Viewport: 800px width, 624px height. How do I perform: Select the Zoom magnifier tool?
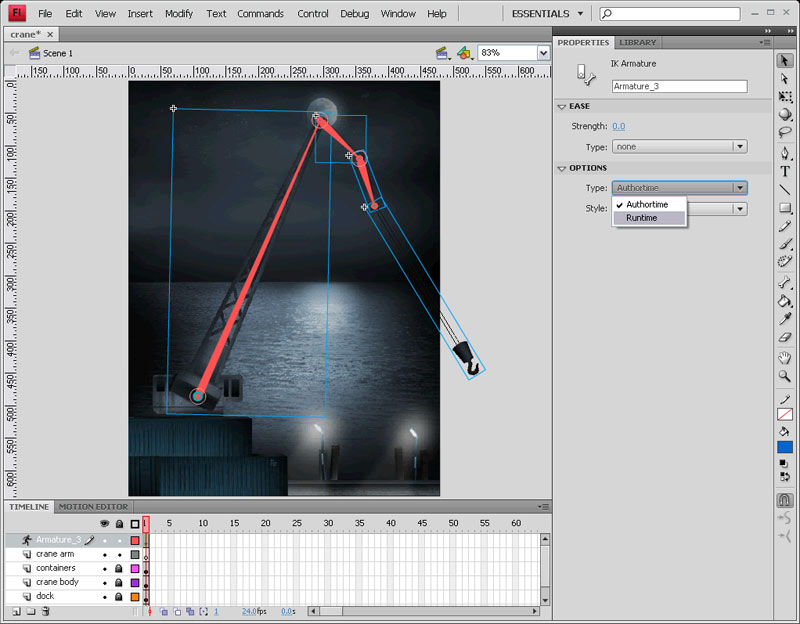(x=785, y=376)
